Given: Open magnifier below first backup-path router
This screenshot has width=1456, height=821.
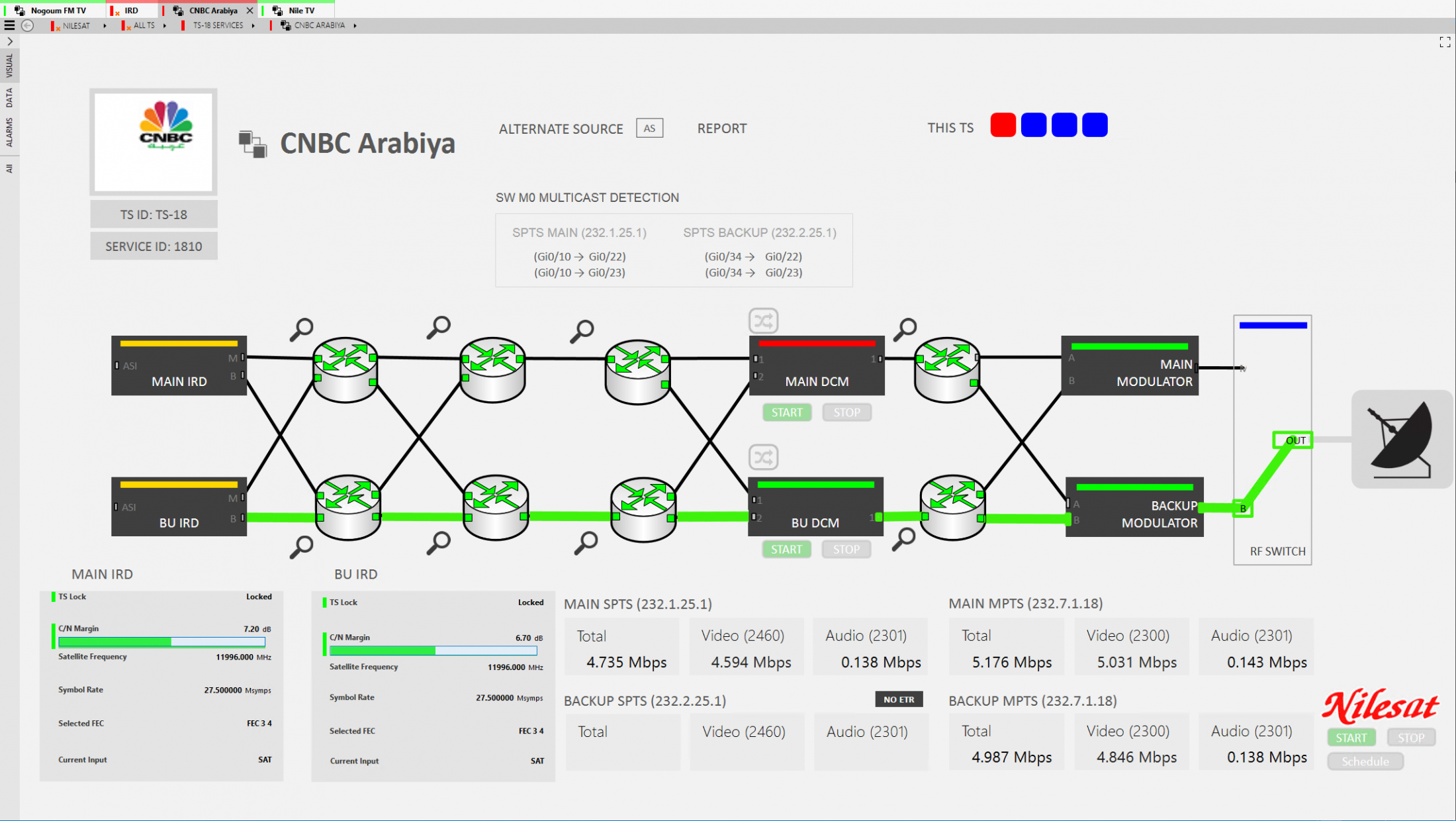Looking at the screenshot, I should [x=302, y=547].
